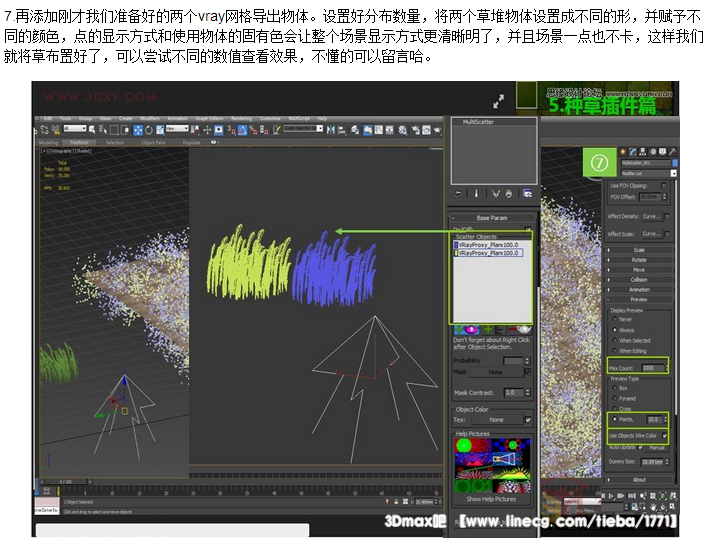Expand the Move rollout
The image size is (706, 538).
(x=639, y=270)
